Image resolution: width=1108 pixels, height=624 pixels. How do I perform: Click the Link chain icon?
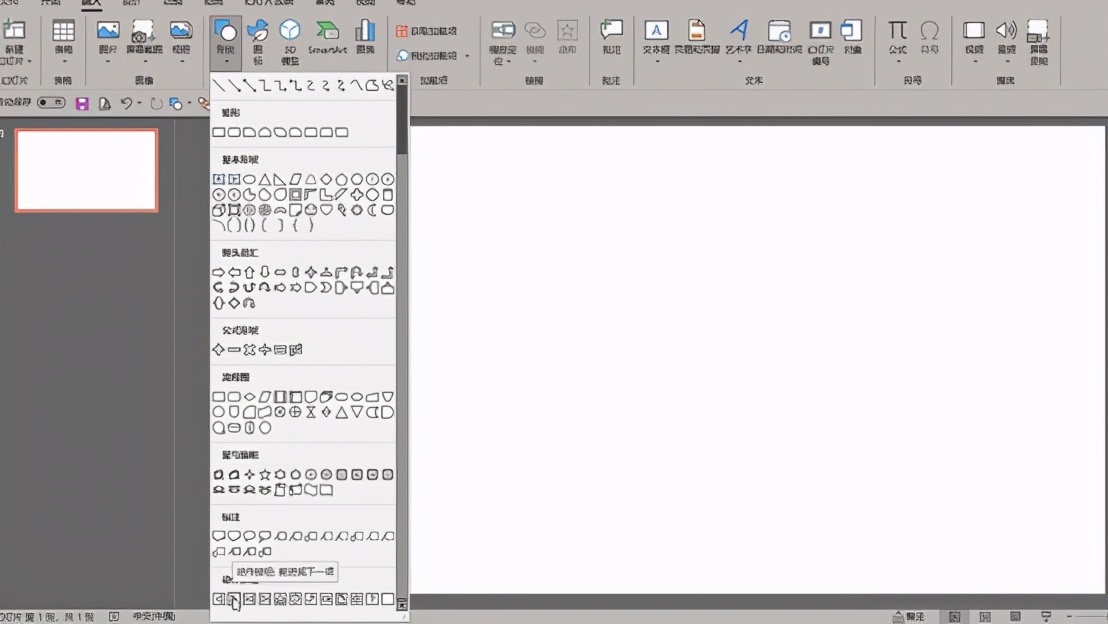click(535, 30)
